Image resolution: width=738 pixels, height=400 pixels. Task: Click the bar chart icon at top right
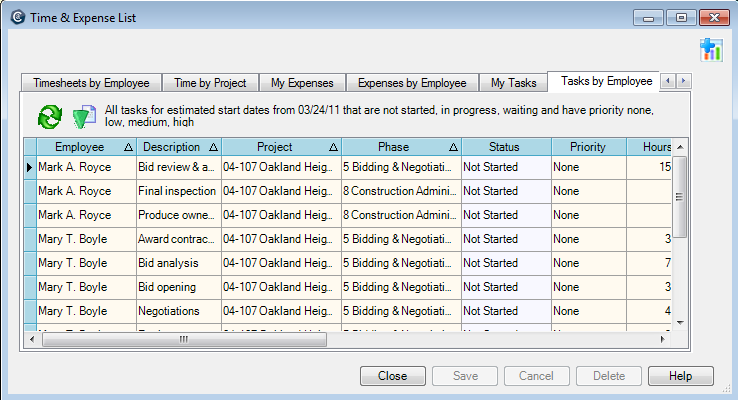[711, 50]
